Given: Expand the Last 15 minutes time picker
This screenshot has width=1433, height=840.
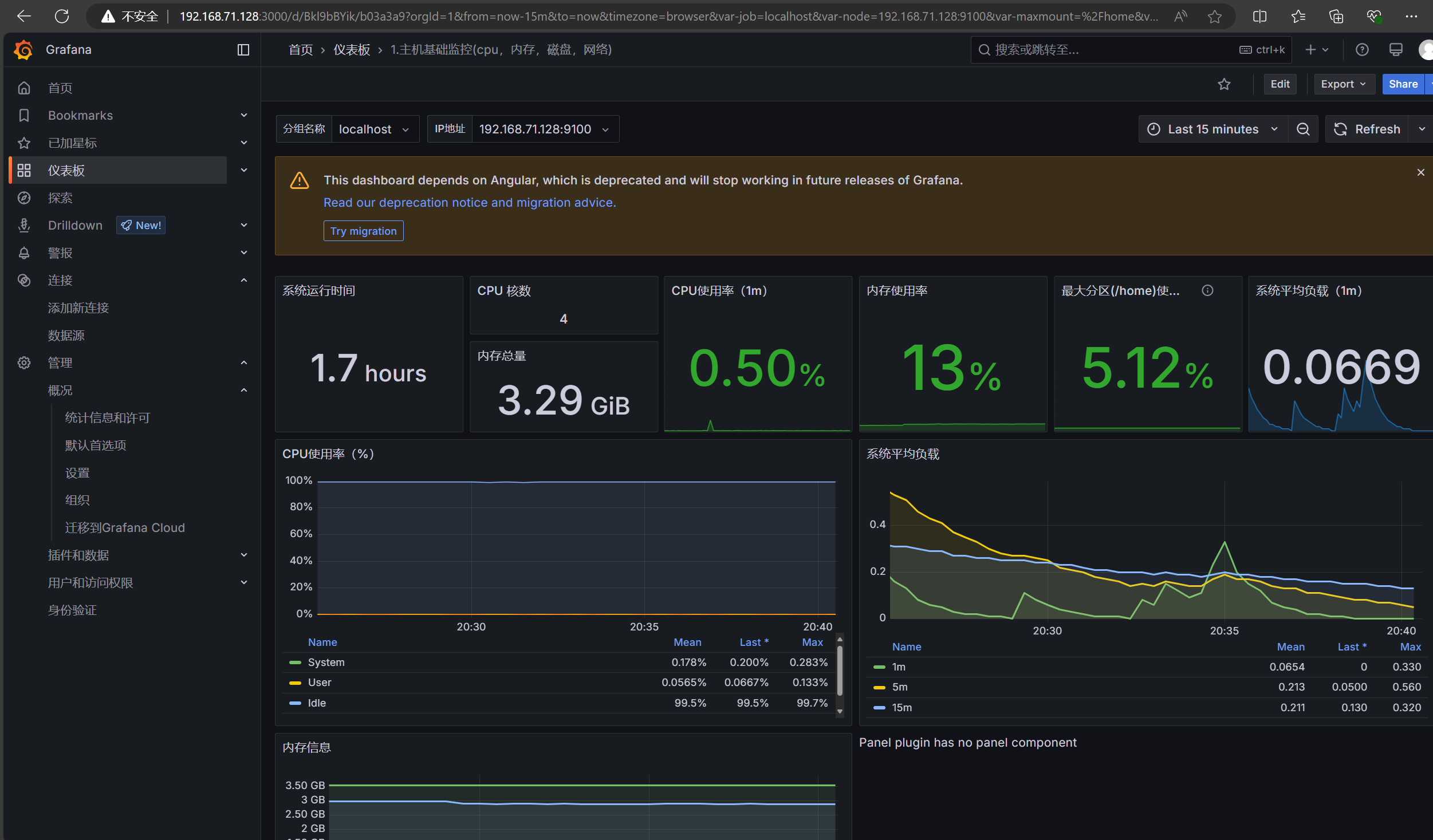Looking at the screenshot, I should pos(1213,129).
